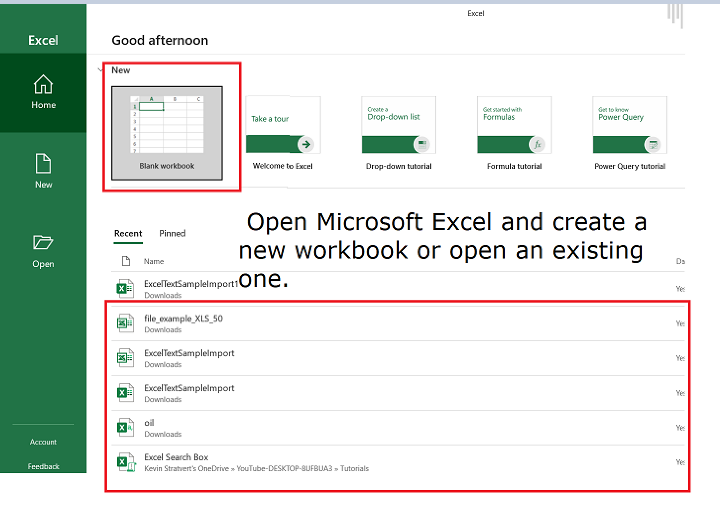The width and height of the screenshot is (720, 512).
Task: Open the Welcome to Excel tour template
Action: (283, 134)
